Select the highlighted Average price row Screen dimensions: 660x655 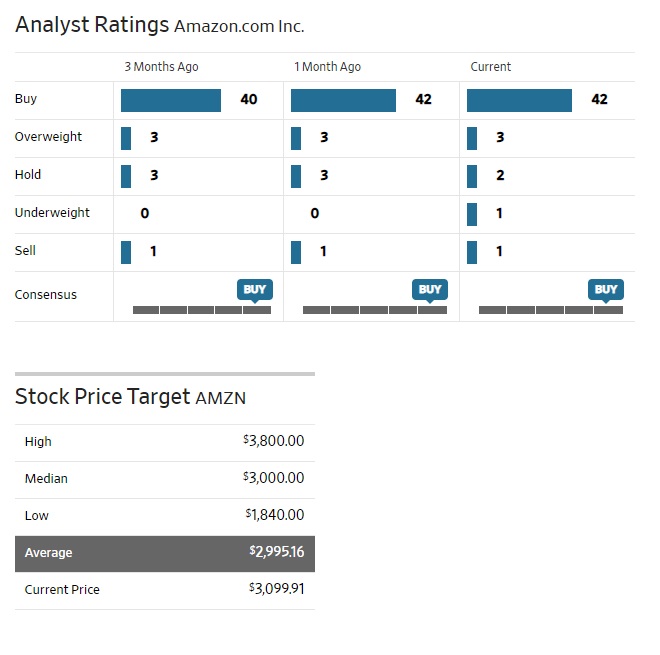165,552
